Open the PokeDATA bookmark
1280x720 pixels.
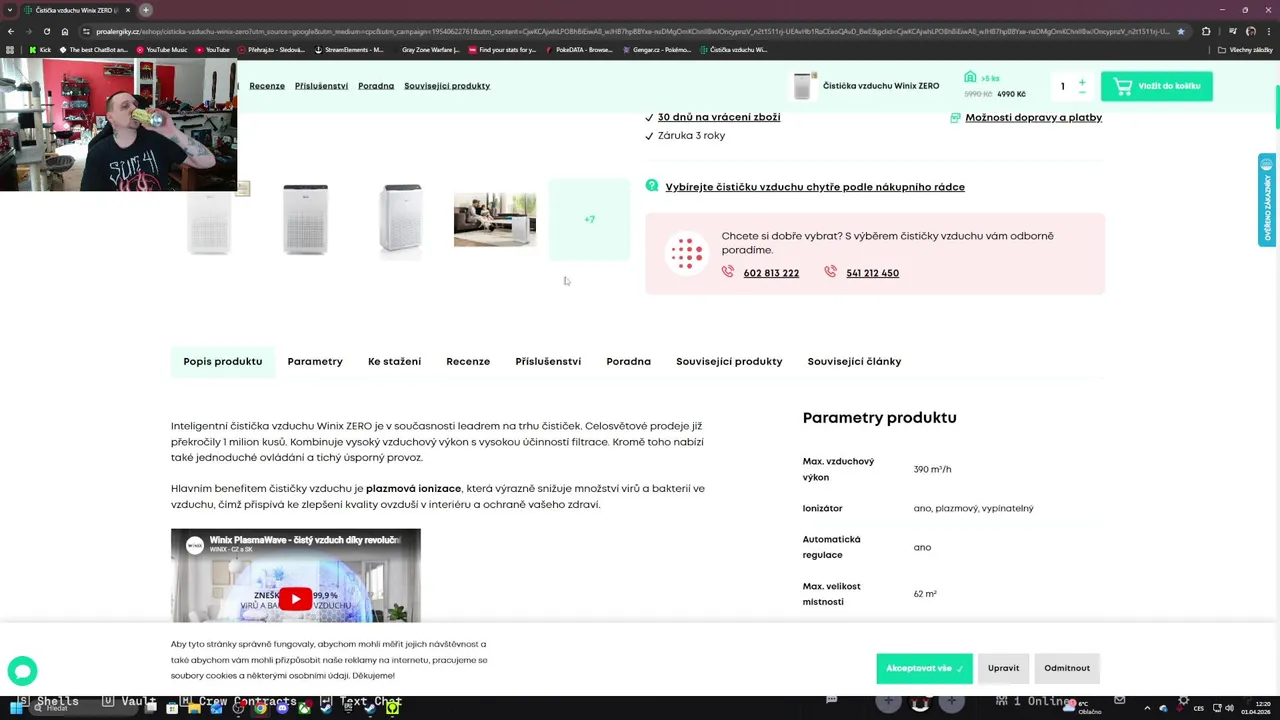pos(579,49)
